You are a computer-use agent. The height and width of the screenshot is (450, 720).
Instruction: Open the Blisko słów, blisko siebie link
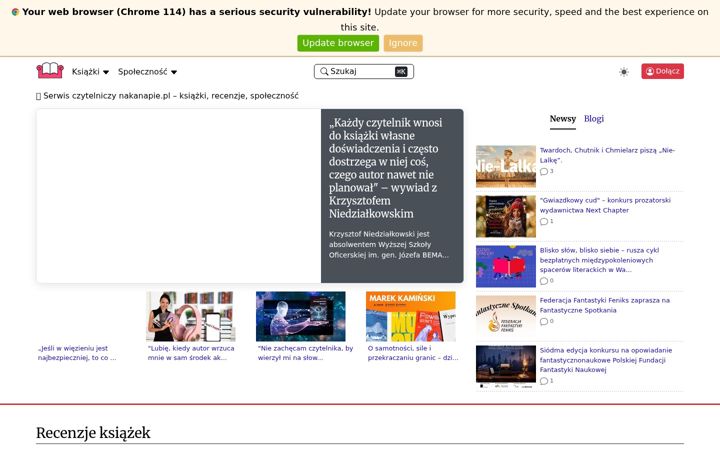(x=599, y=260)
